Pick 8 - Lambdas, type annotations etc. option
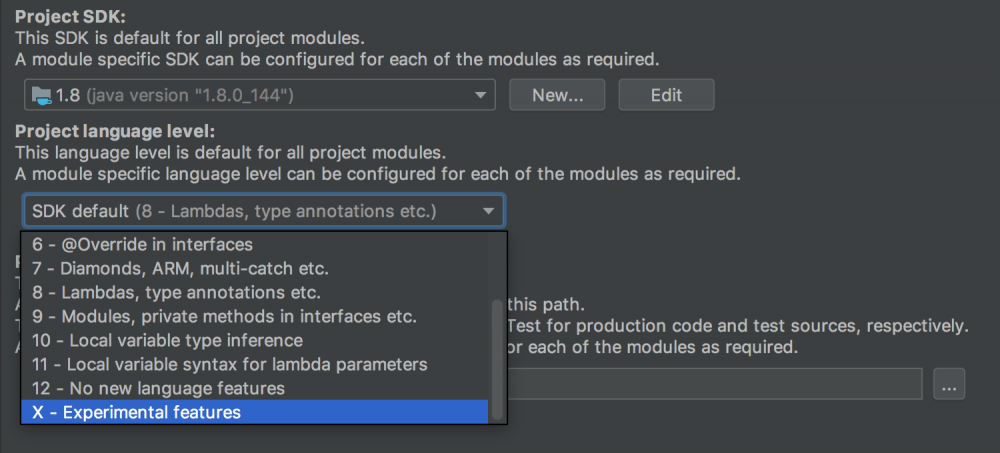Image resolution: width=1000 pixels, height=453 pixels. tap(176, 292)
